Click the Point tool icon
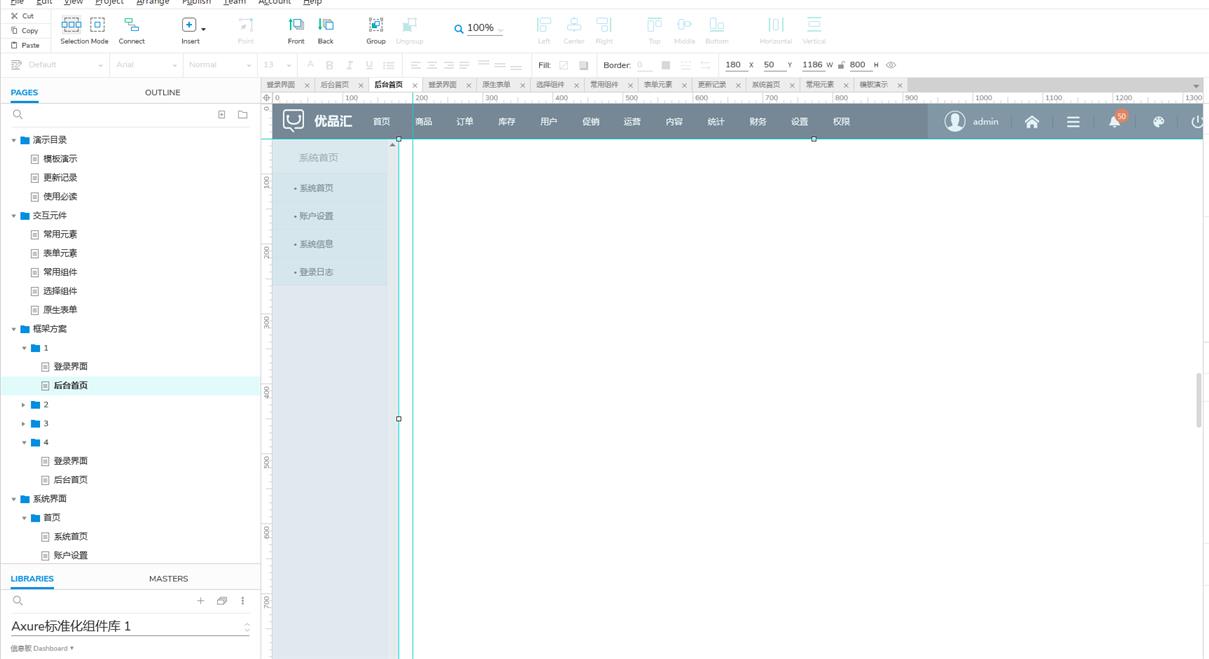The image size is (1209, 659). 246,25
